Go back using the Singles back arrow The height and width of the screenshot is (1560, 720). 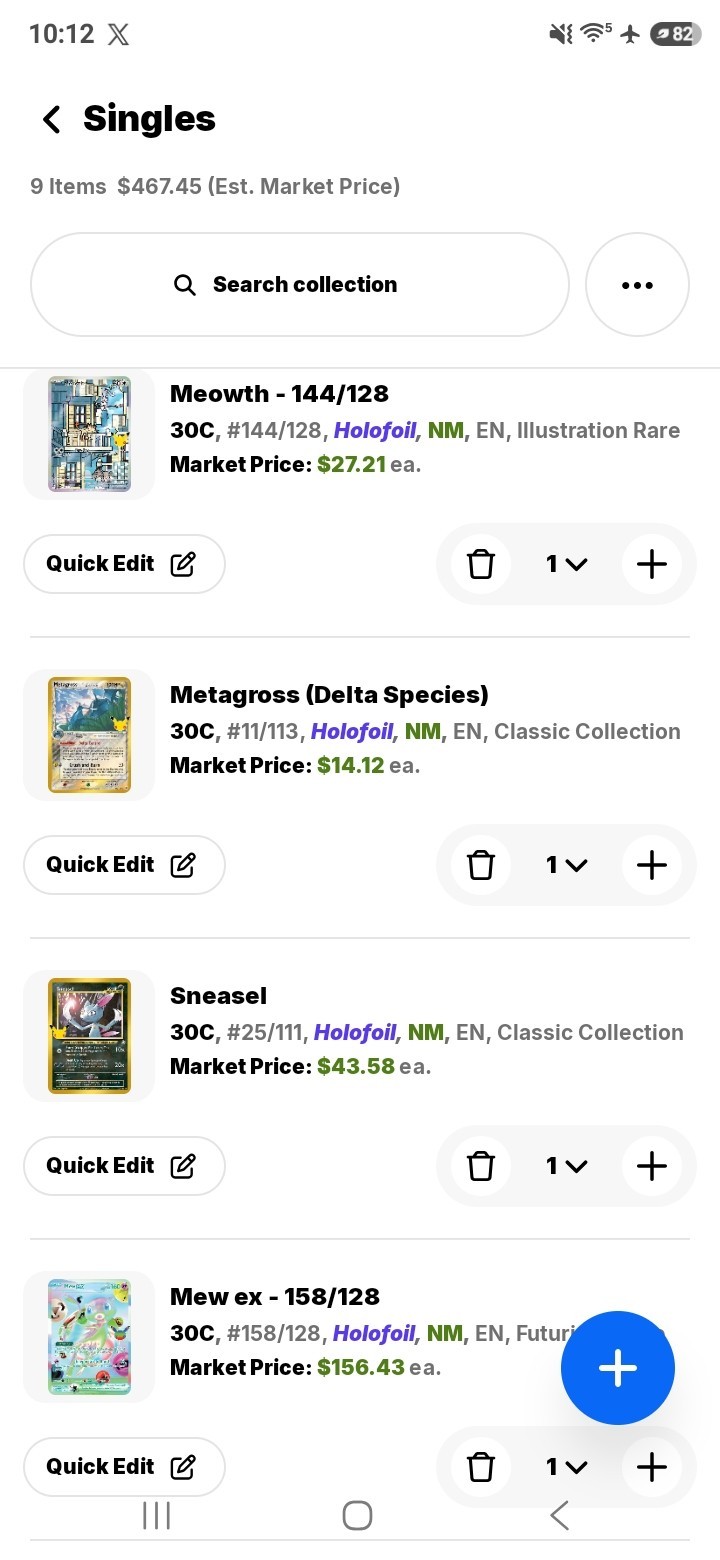[x=51, y=120]
